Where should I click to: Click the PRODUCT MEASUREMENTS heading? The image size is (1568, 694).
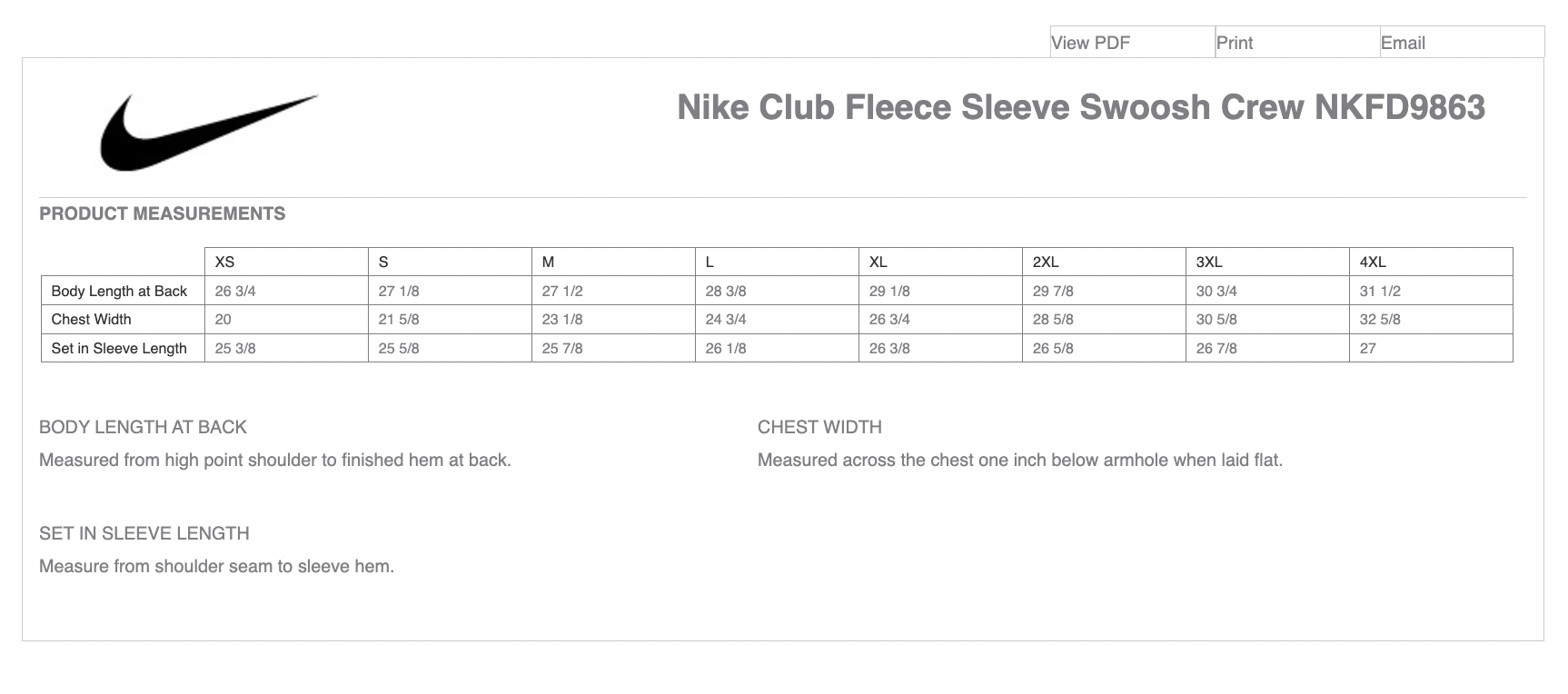[x=162, y=213]
